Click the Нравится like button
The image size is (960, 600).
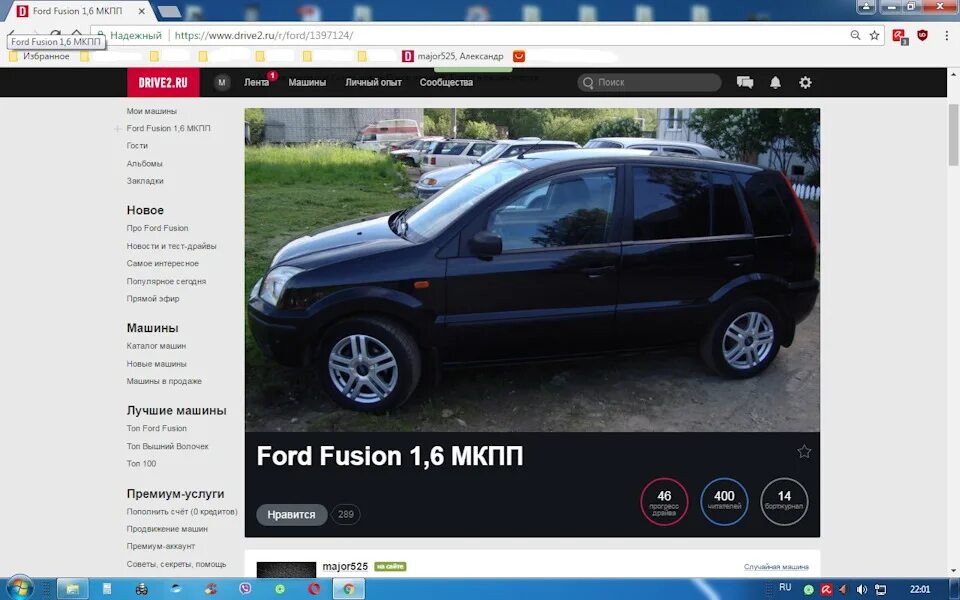[291, 514]
